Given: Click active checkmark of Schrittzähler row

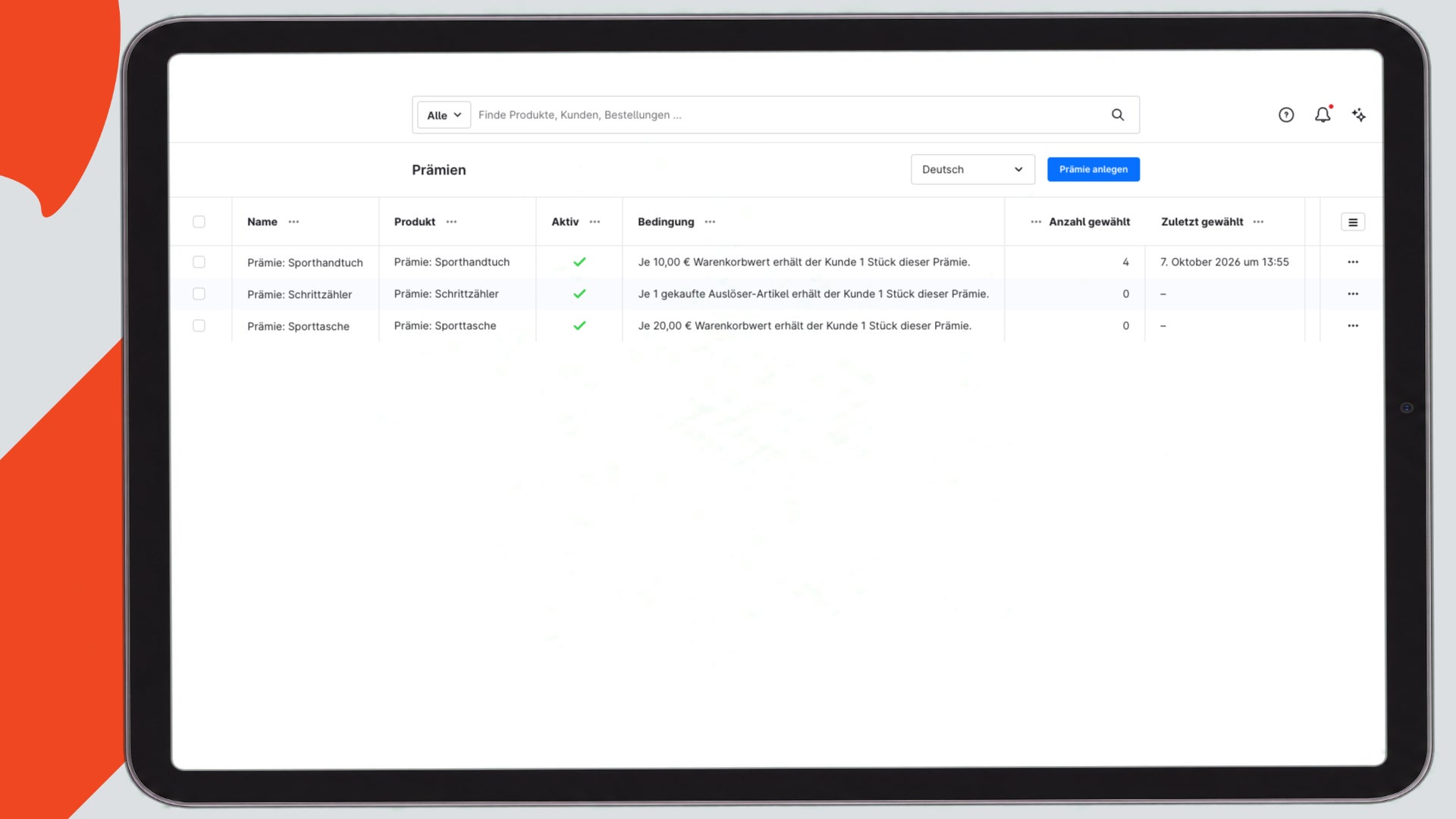Looking at the screenshot, I should [x=579, y=294].
